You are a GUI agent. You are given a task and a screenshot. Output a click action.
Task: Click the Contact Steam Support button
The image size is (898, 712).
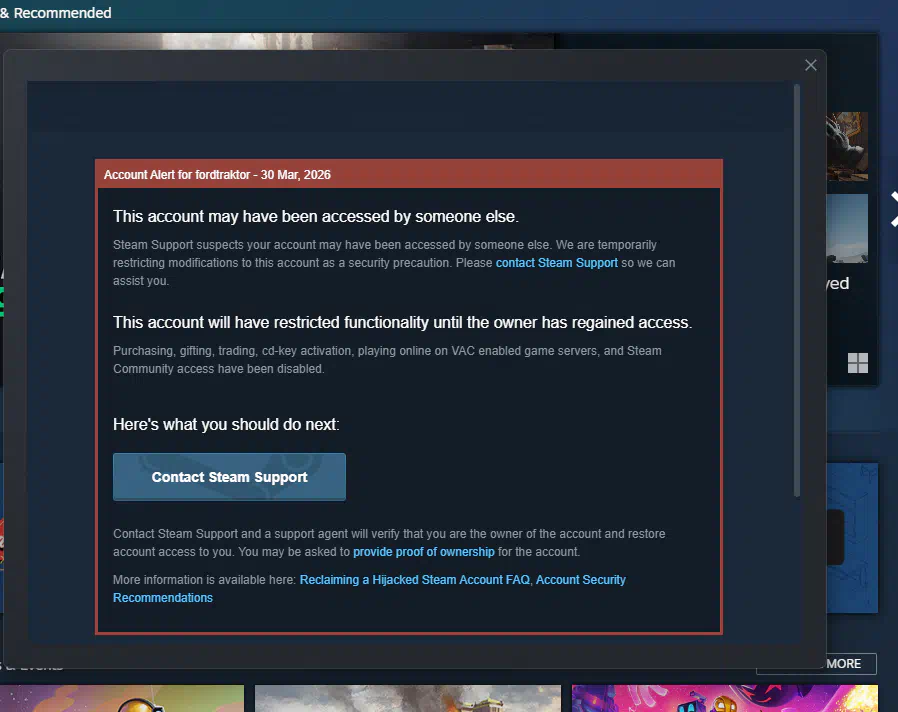pyautogui.click(x=229, y=477)
